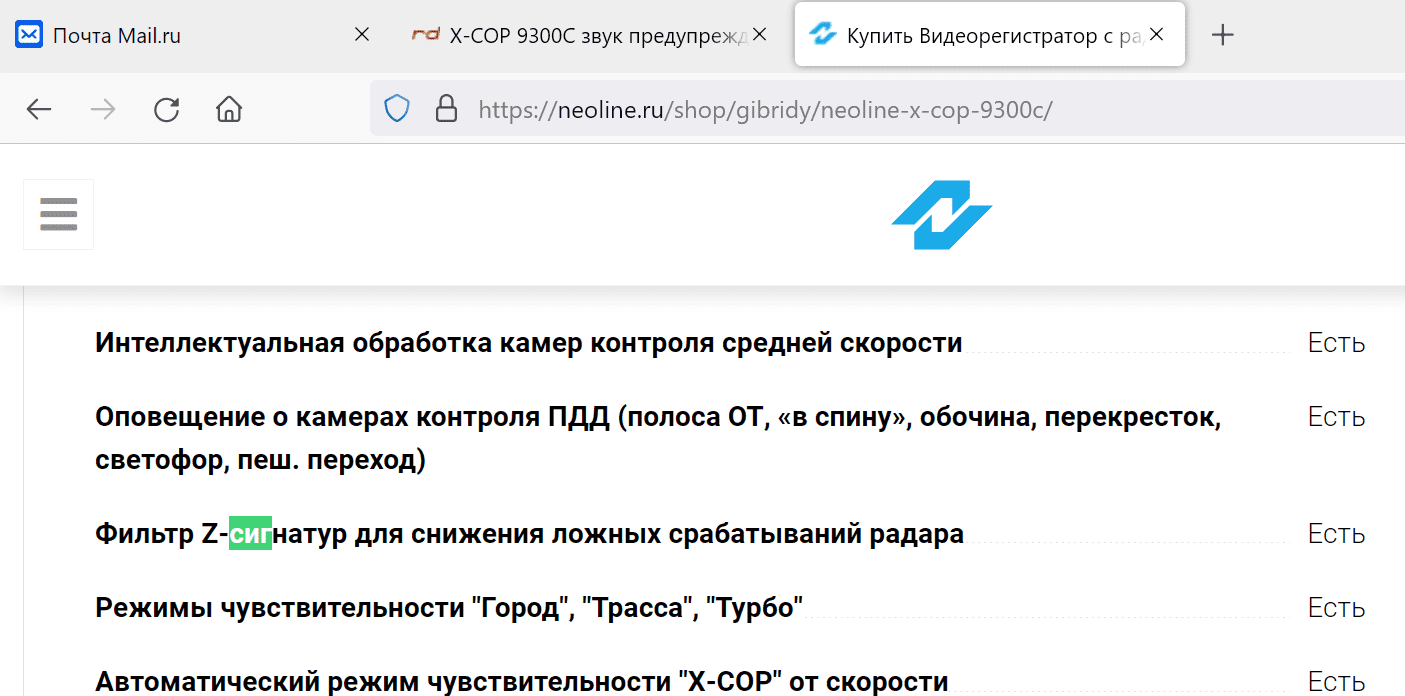Click 'Есть' in the Автоматический режим row
Screen dimensions: 1405x696
click(x=1336, y=682)
